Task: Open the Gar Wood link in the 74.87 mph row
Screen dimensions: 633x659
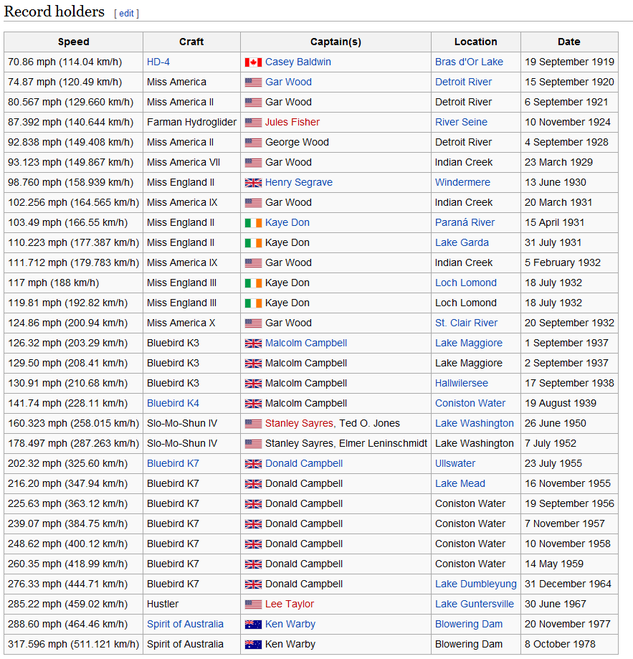Action: (288, 82)
